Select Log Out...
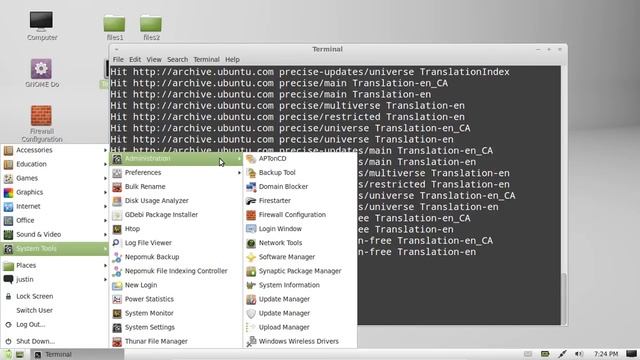Image resolution: width=640 pixels, height=360 pixels. 54,325
